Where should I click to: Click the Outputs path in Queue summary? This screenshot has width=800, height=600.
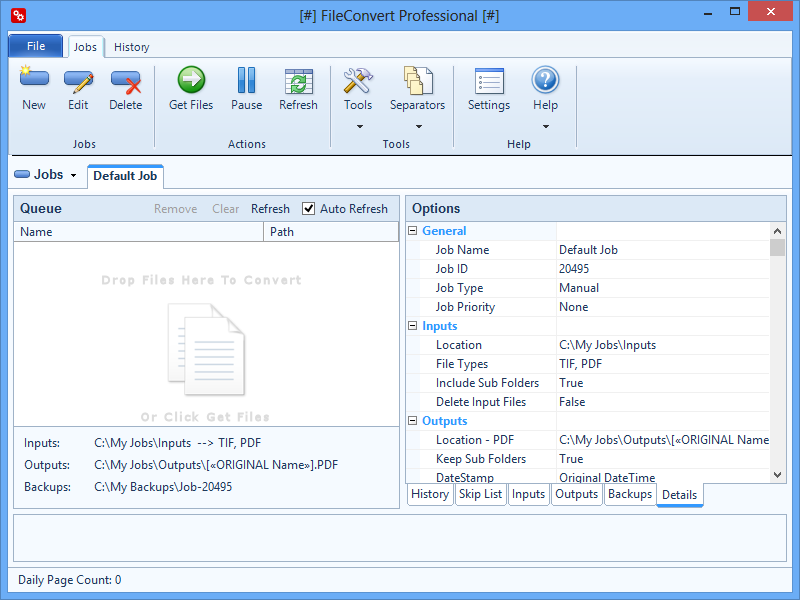(x=216, y=465)
